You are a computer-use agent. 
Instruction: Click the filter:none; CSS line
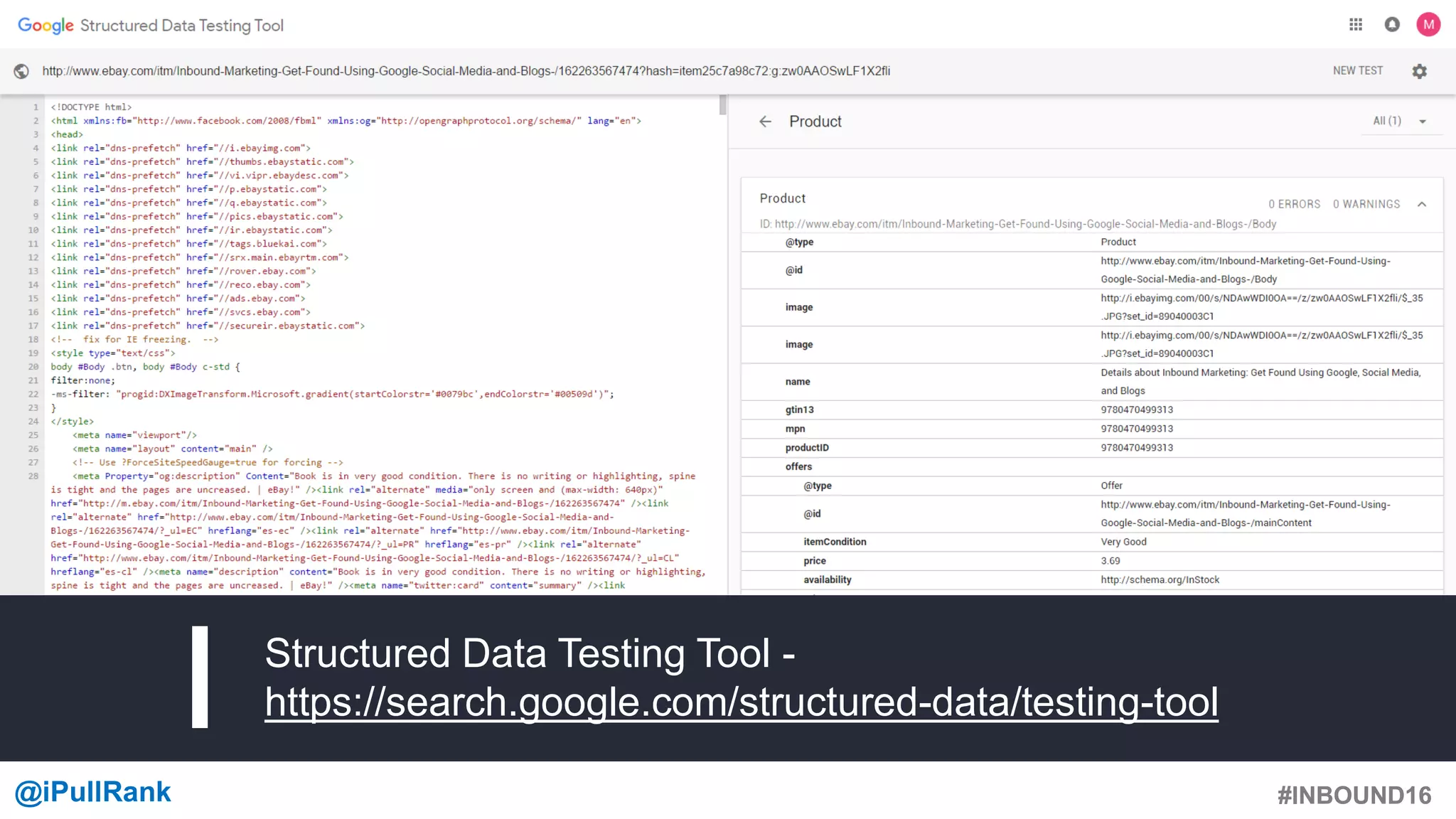[x=82, y=380]
